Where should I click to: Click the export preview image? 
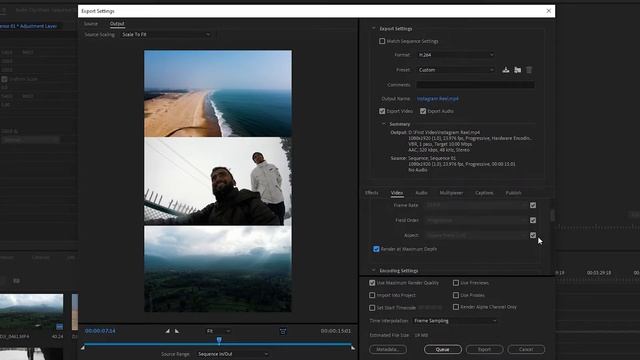[x=218, y=181]
